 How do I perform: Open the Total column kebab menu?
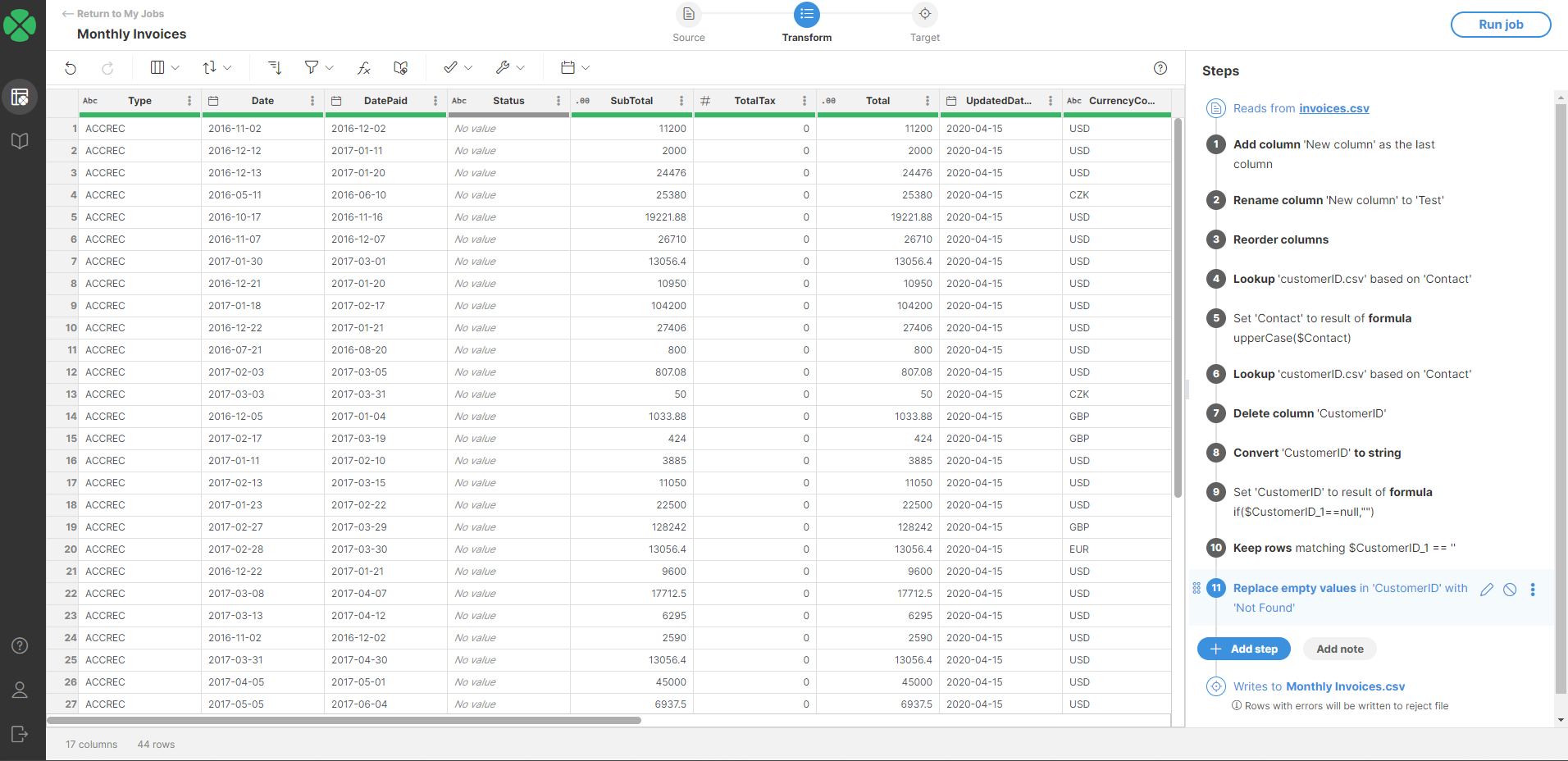tap(928, 101)
